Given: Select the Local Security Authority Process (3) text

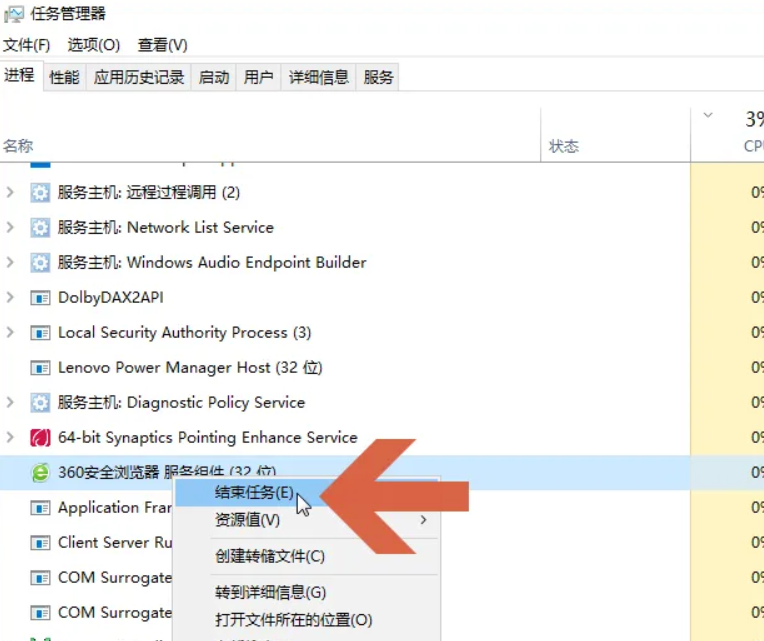Looking at the screenshot, I should [x=184, y=333].
